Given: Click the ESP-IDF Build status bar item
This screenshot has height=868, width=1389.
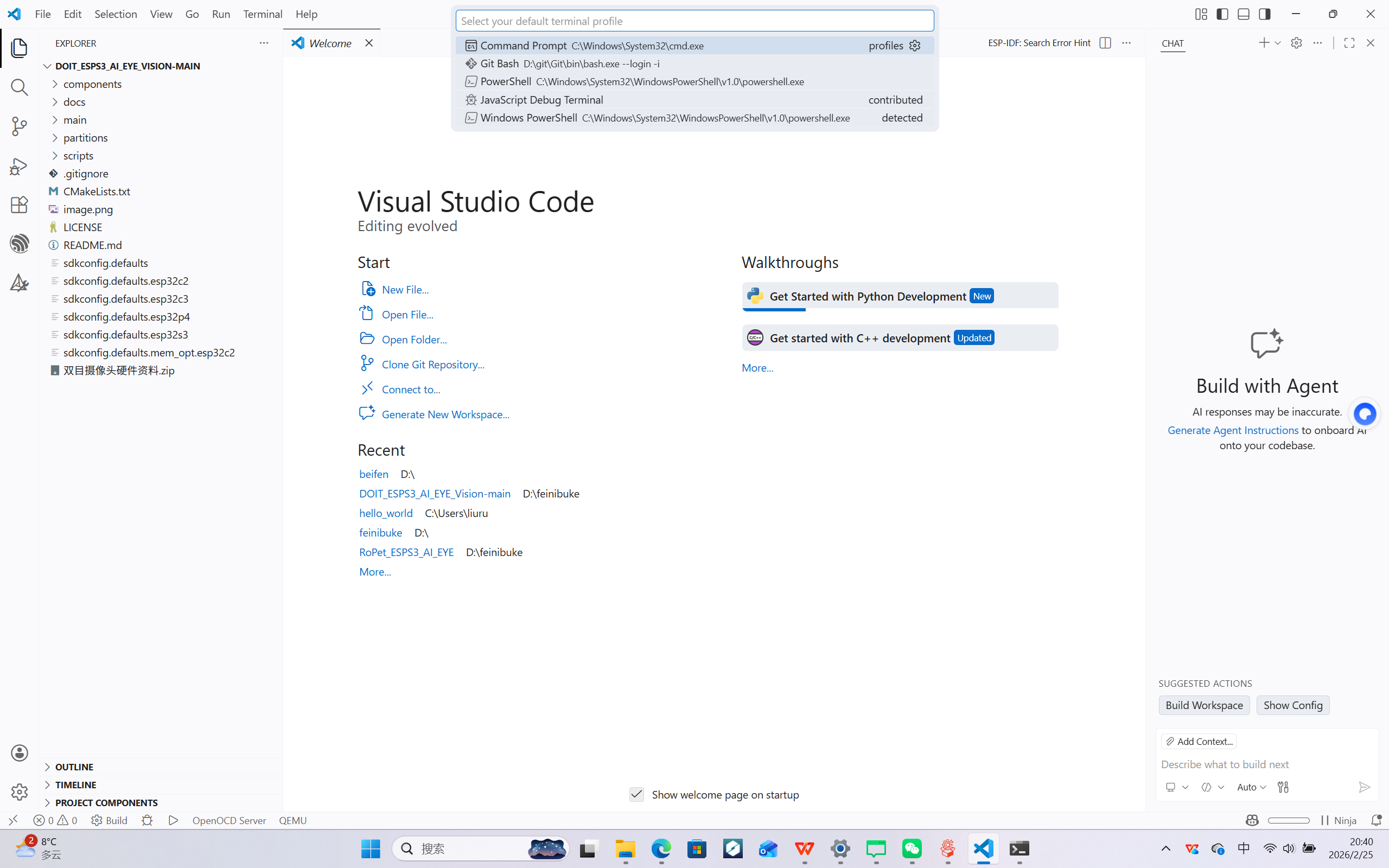Looking at the screenshot, I should 110,820.
